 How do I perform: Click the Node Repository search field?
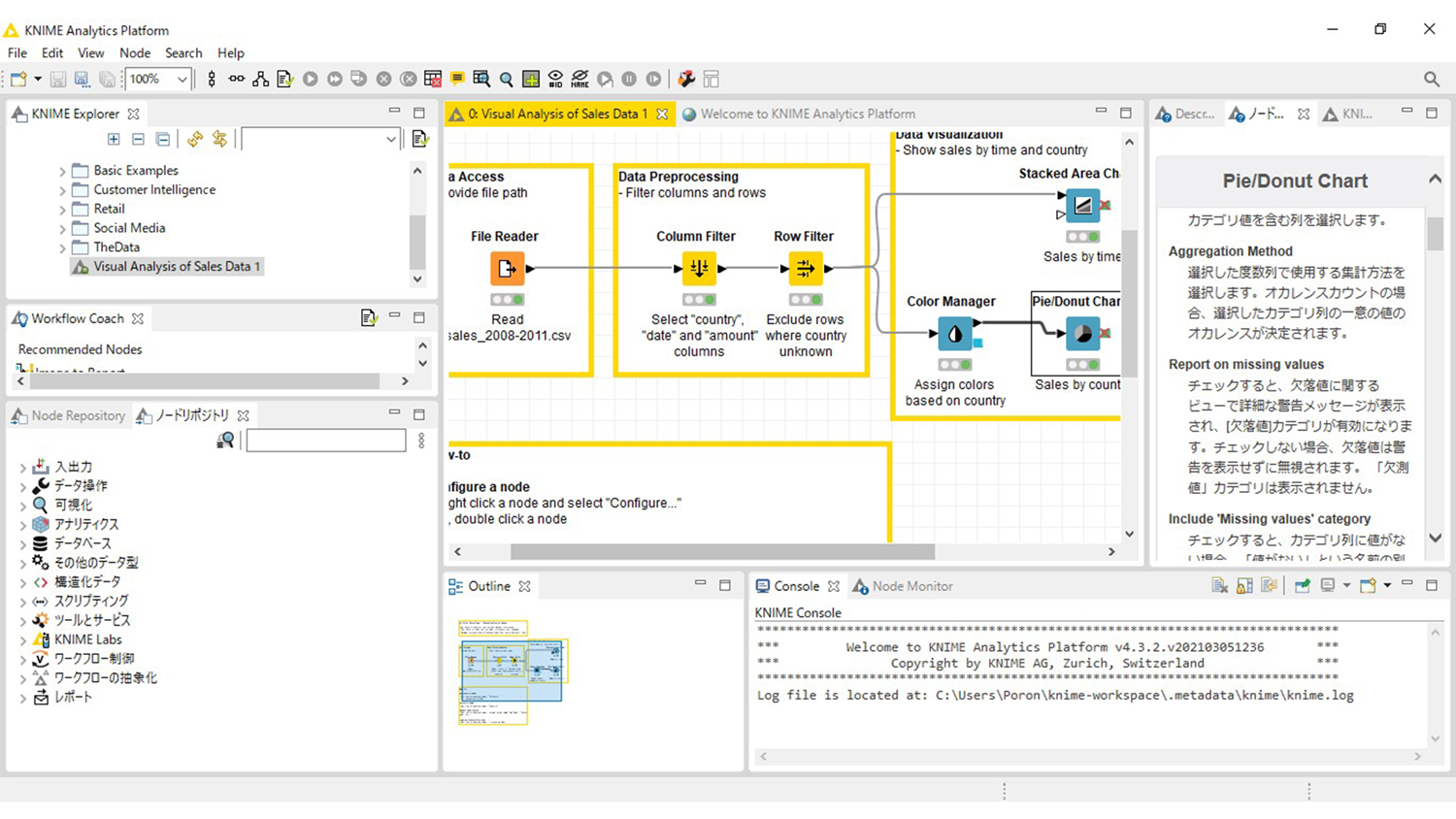pyautogui.click(x=325, y=441)
